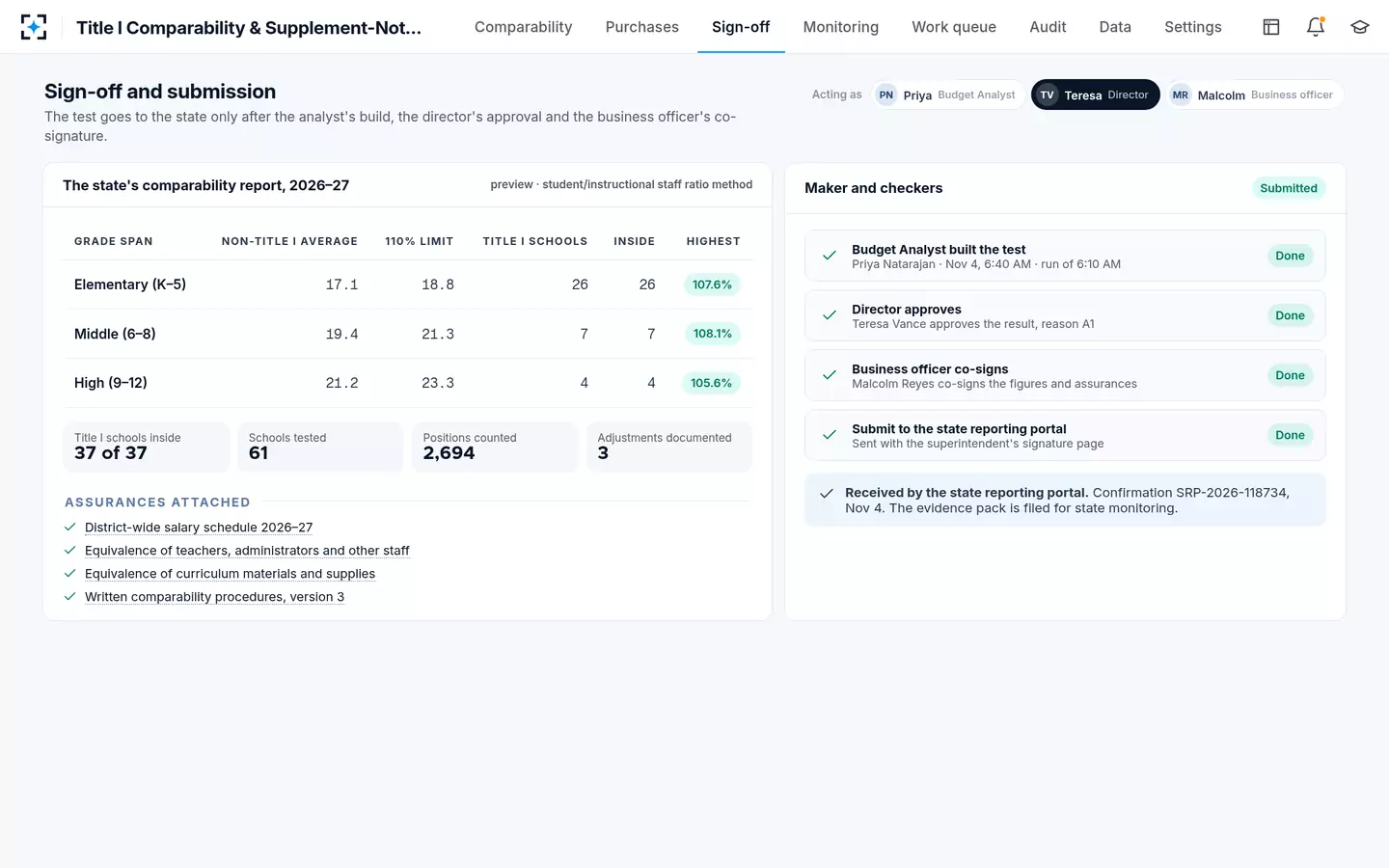
Task: Switch to the Data tab
Action: tap(1115, 27)
